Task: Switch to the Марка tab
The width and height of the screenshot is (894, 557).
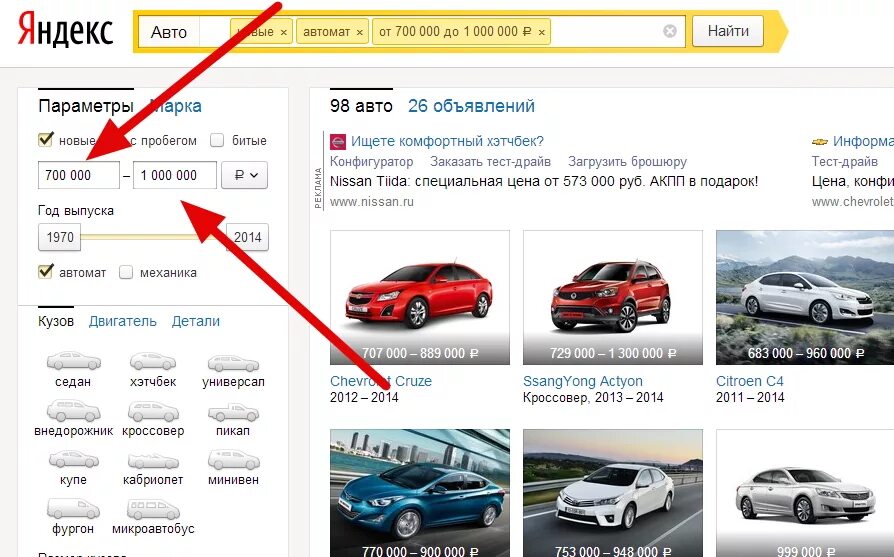Action: point(176,106)
